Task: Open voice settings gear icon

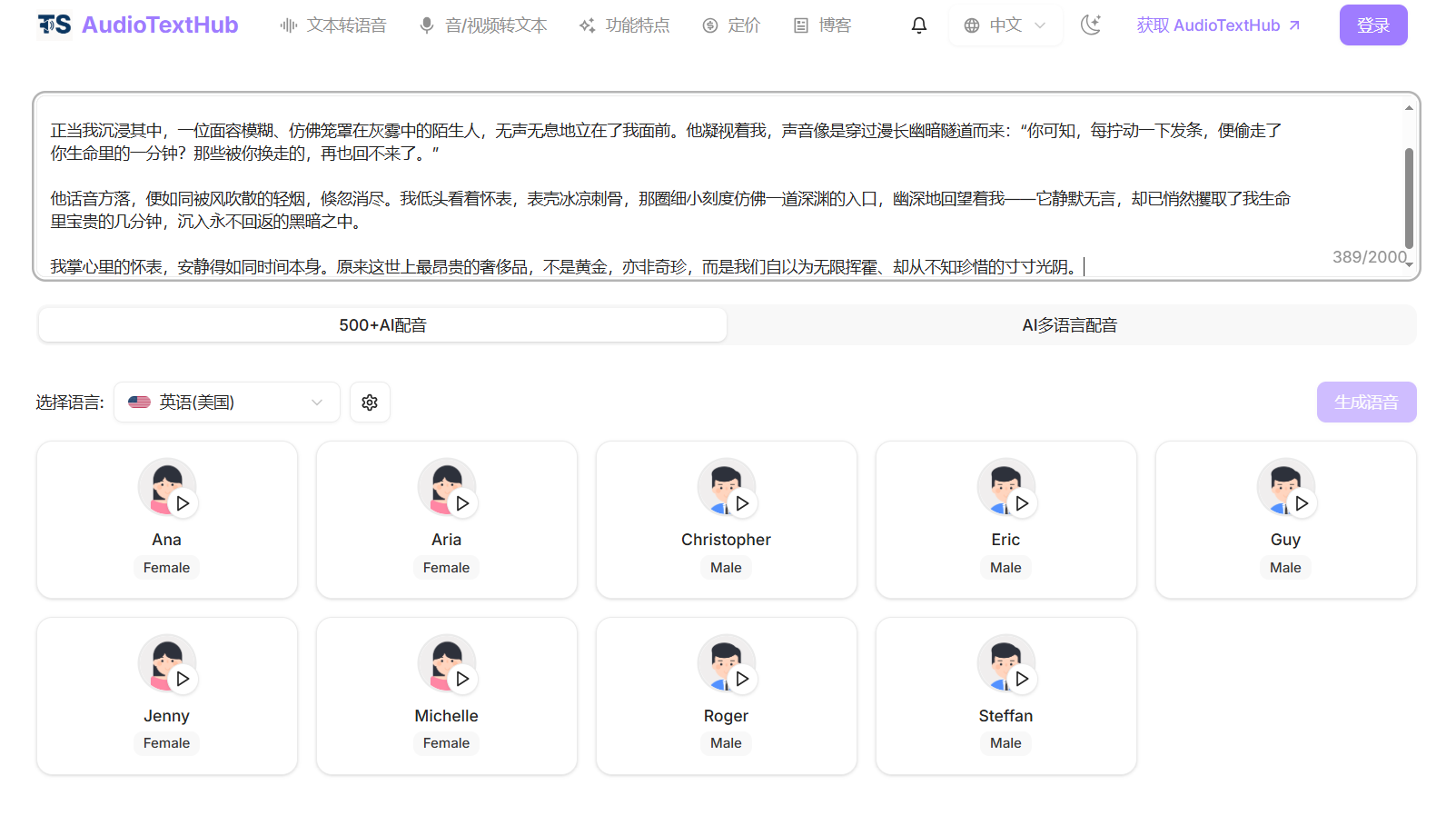Action: click(370, 403)
